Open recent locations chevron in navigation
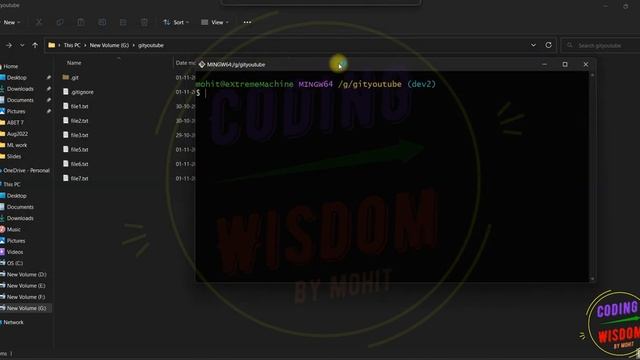The height and width of the screenshot is (360, 640). point(22,45)
